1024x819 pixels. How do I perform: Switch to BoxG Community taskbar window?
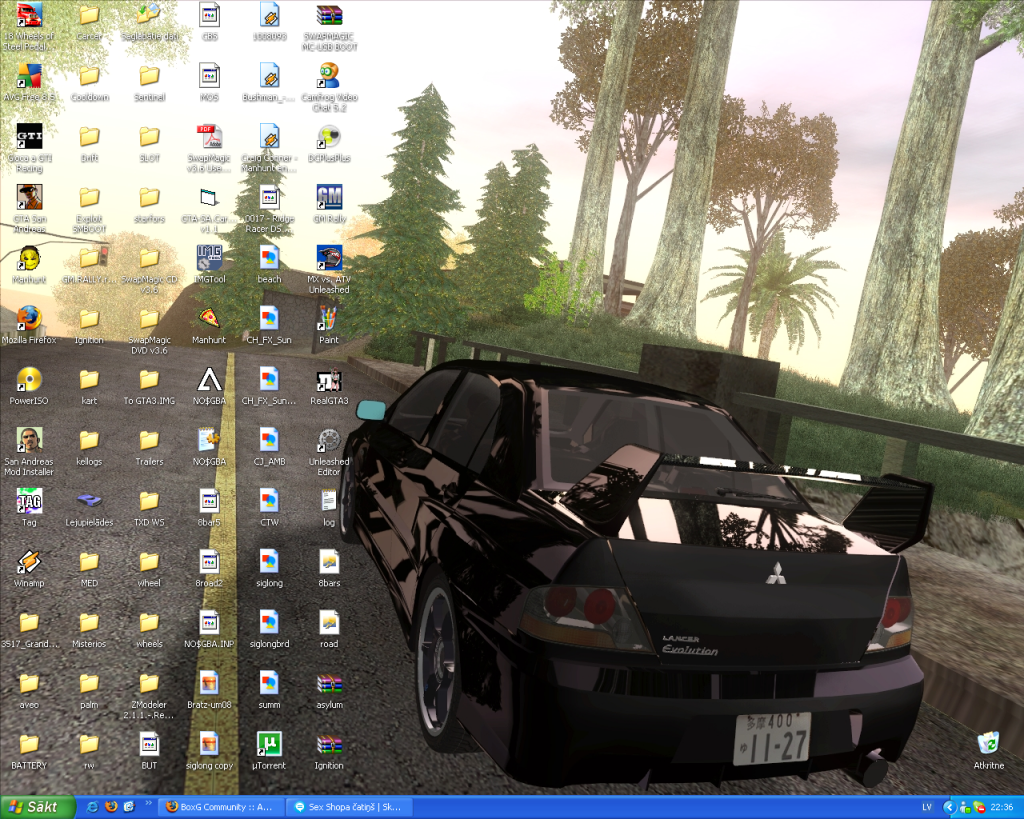coord(222,807)
